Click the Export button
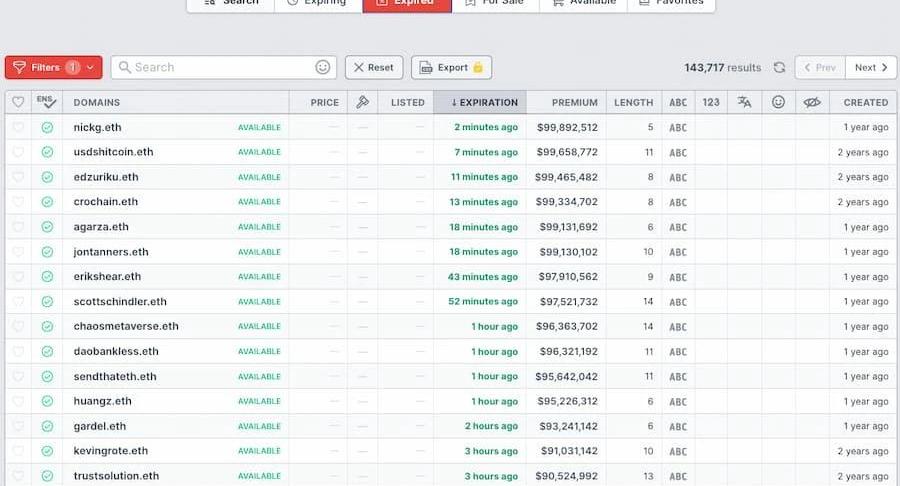900x486 pixels. point(451,67)
